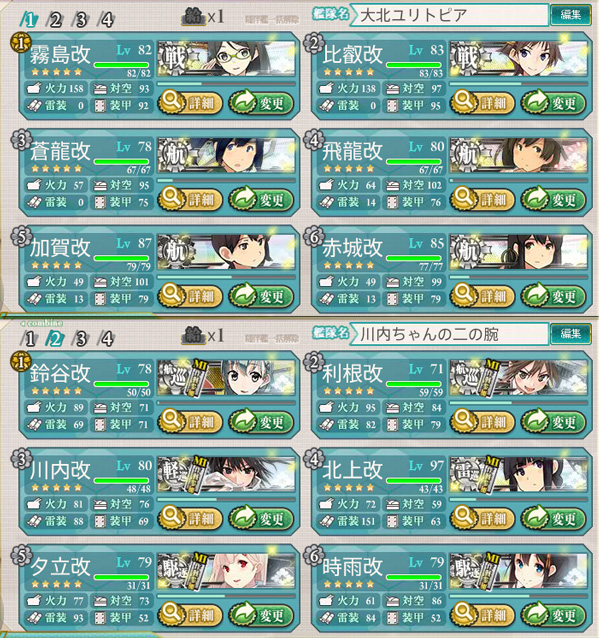Viewport: 600px width, 638px height.
Task: Click 加賀改 portrait banner
Action: click(x=226, y=251)
